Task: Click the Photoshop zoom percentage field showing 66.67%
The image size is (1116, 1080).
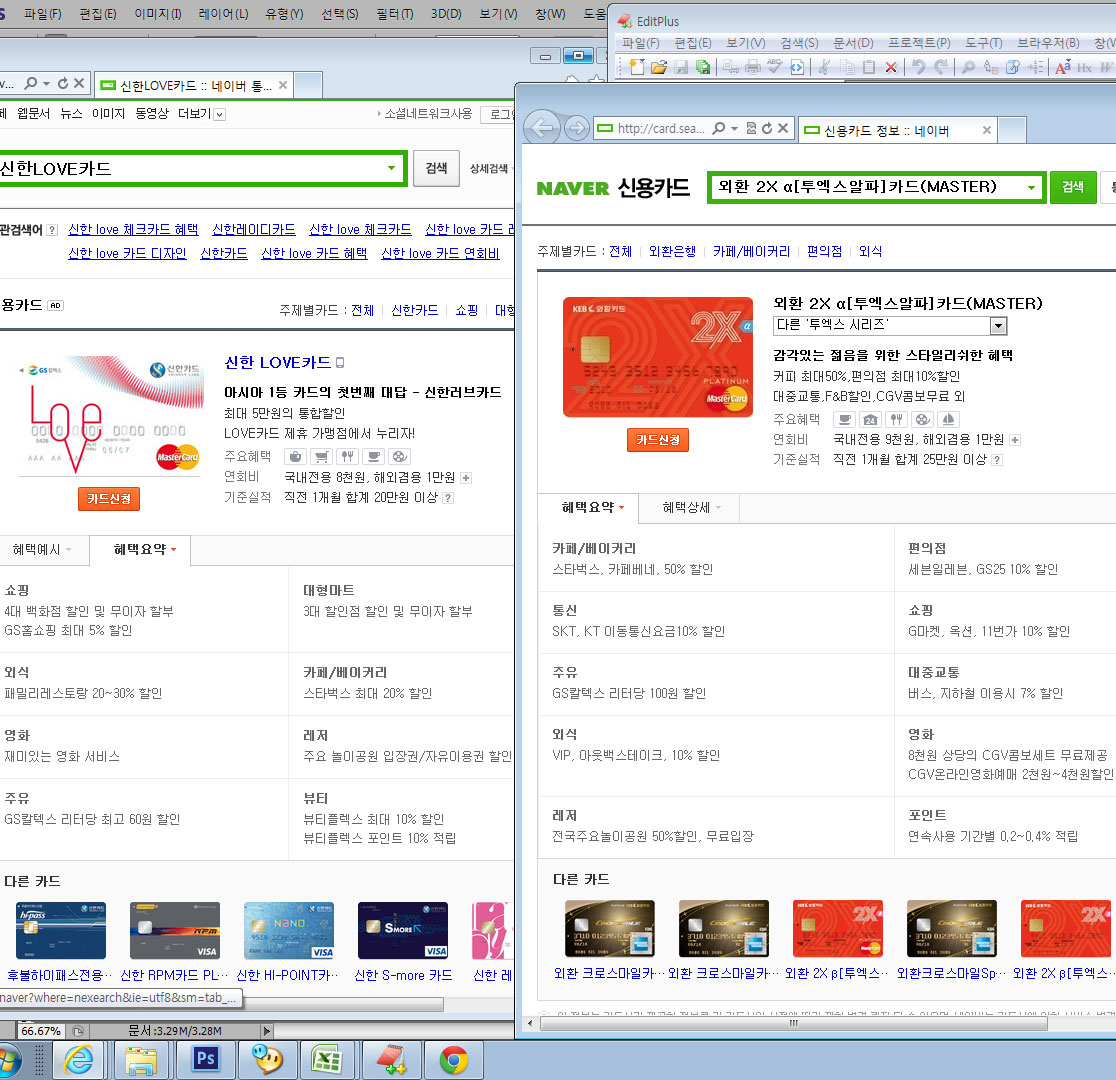Action: point(42,1030)
